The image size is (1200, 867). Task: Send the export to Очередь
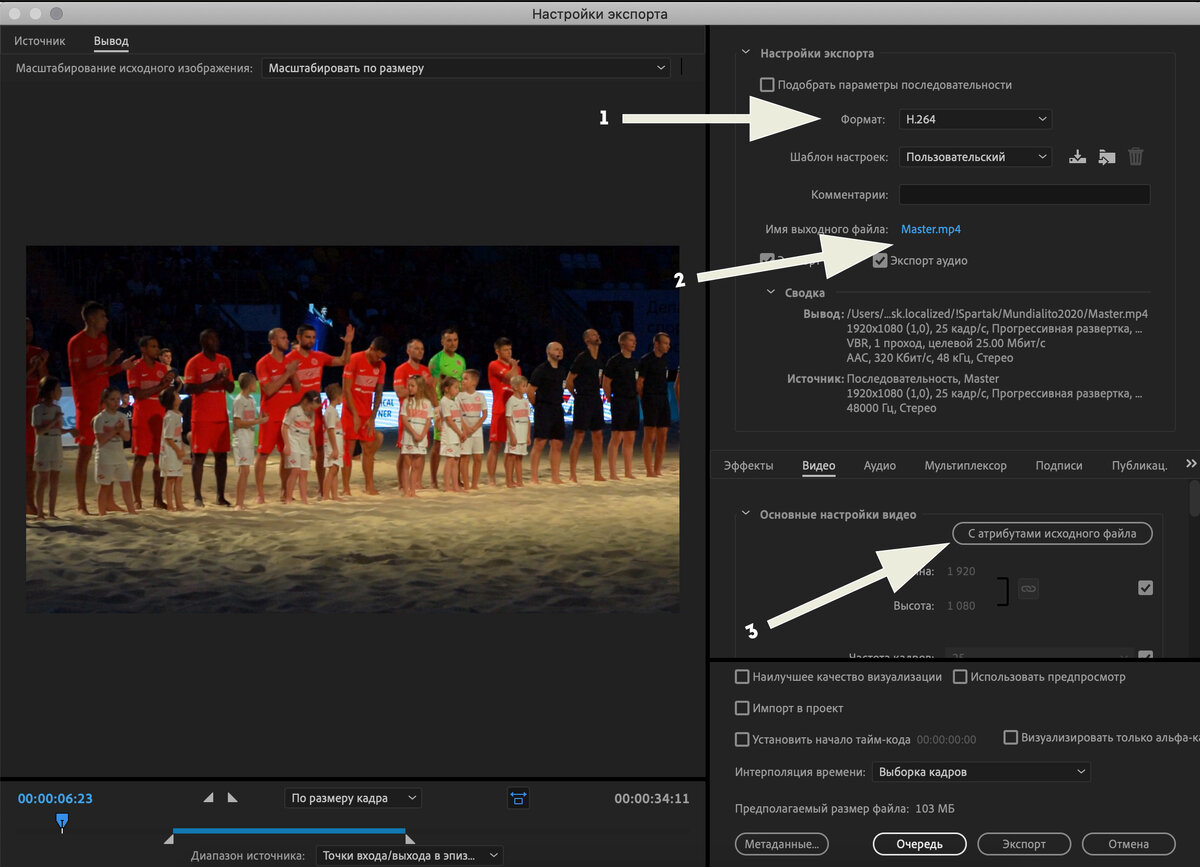click(920, 844)
